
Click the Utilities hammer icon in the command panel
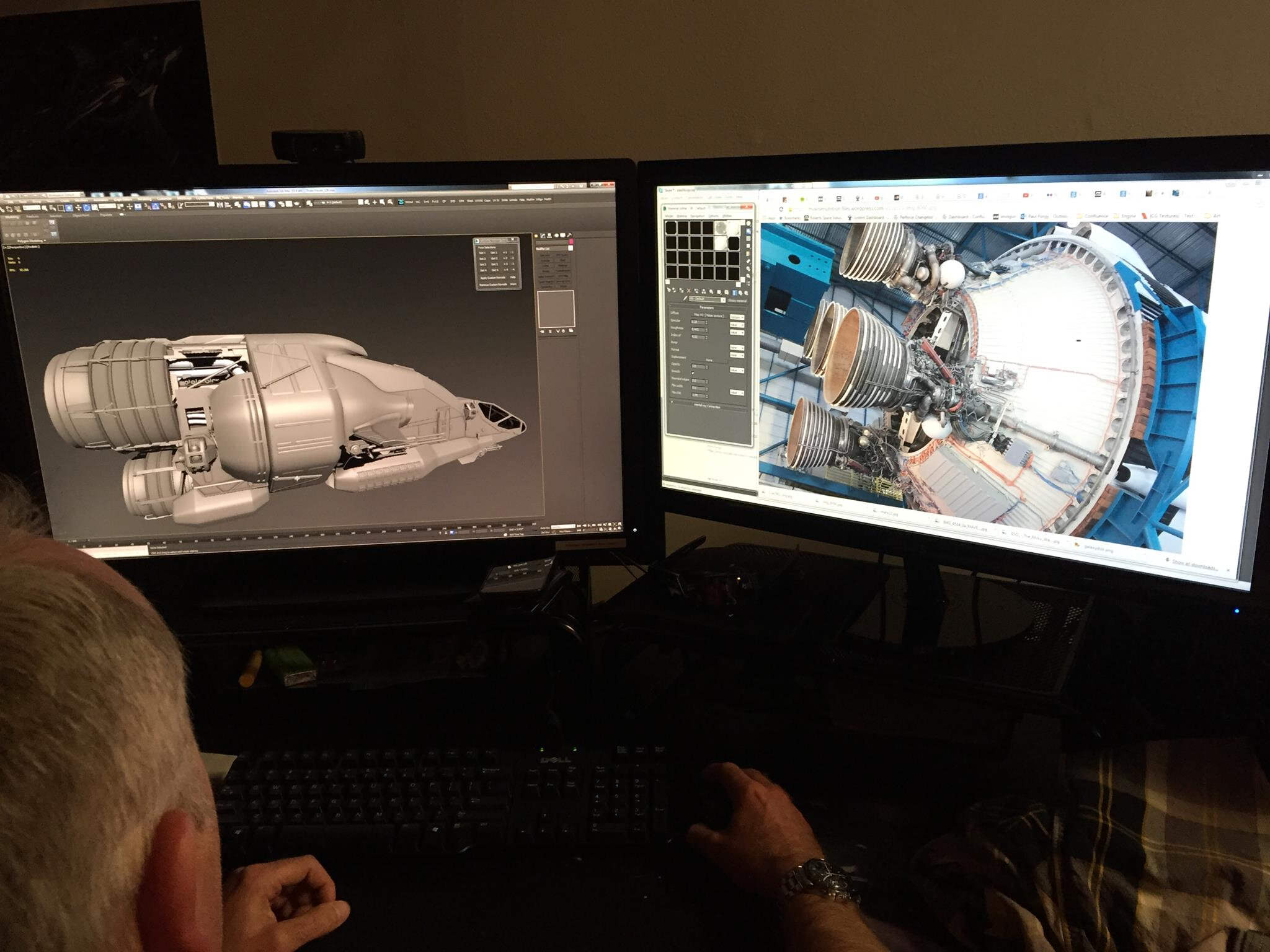569,236
